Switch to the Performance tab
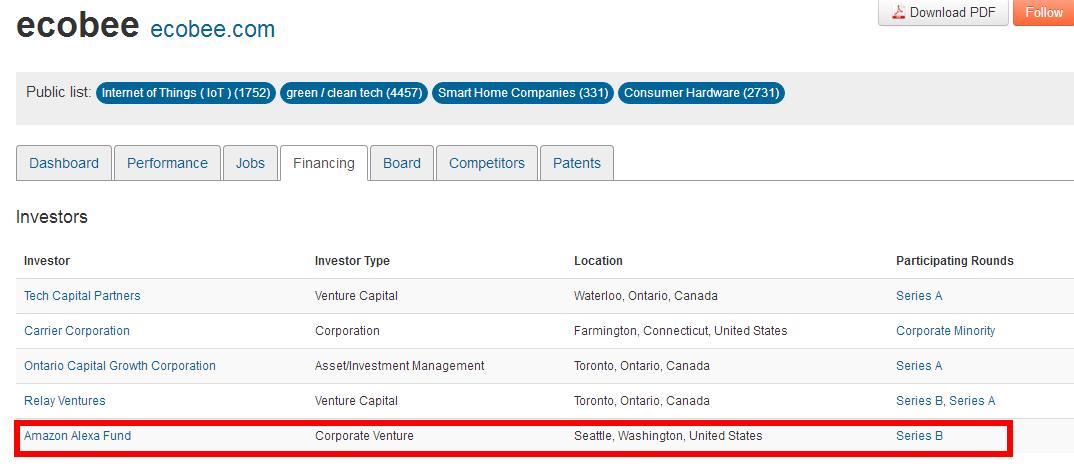1074x473 pixels. (x=167, y=163)
